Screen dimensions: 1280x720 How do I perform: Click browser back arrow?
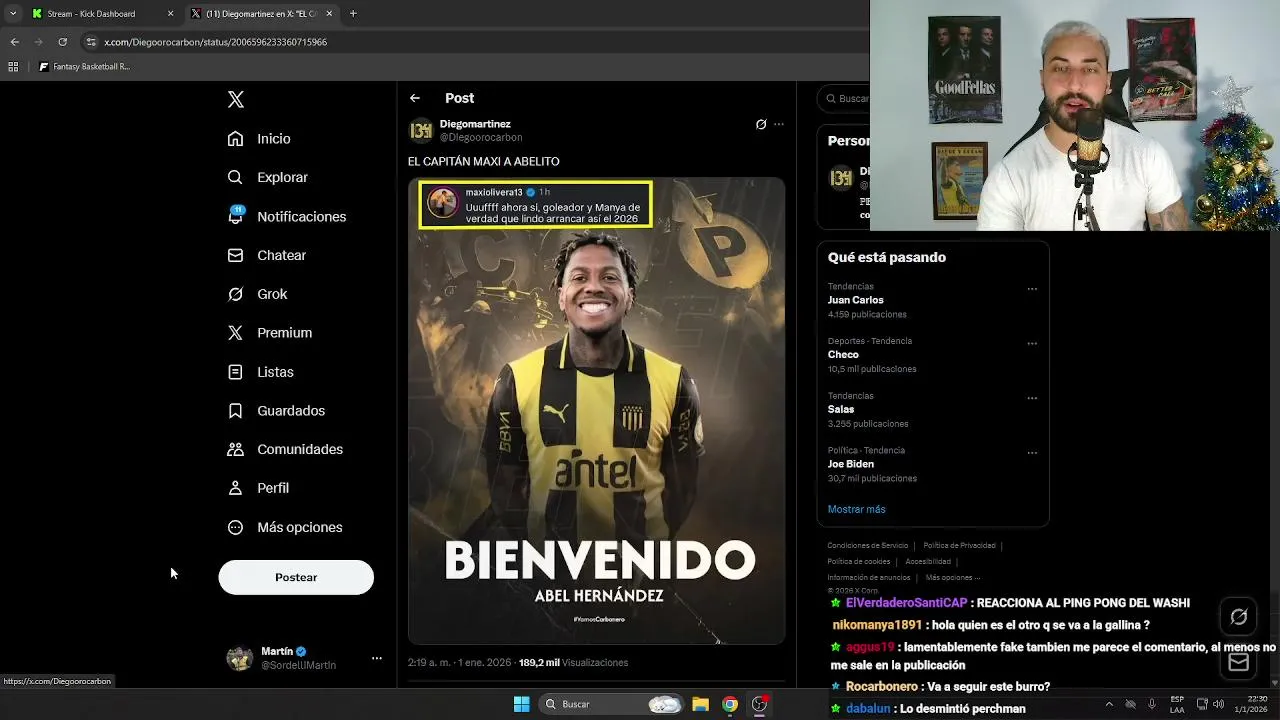[14, 42]
